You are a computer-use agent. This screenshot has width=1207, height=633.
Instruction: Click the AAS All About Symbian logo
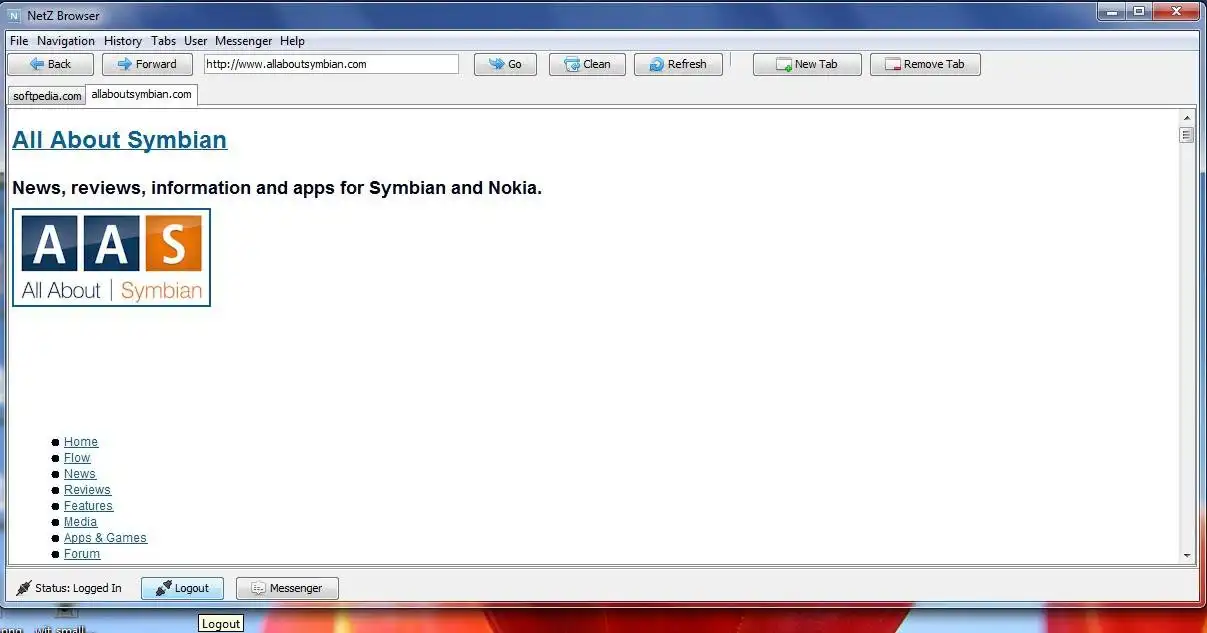point(112,257)
